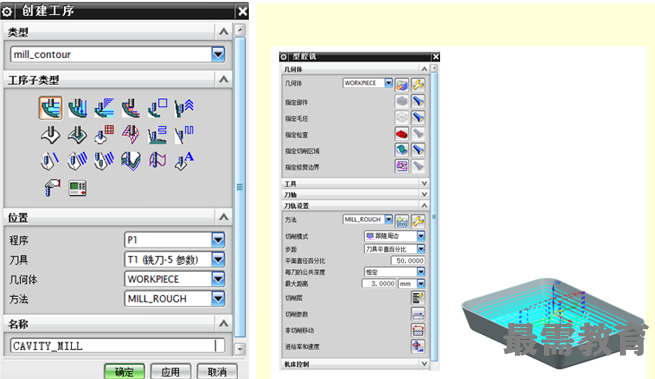Click the CAVITY_MILL name input field
Viewport: 655px width, 379px height.
tap(117, 346)
